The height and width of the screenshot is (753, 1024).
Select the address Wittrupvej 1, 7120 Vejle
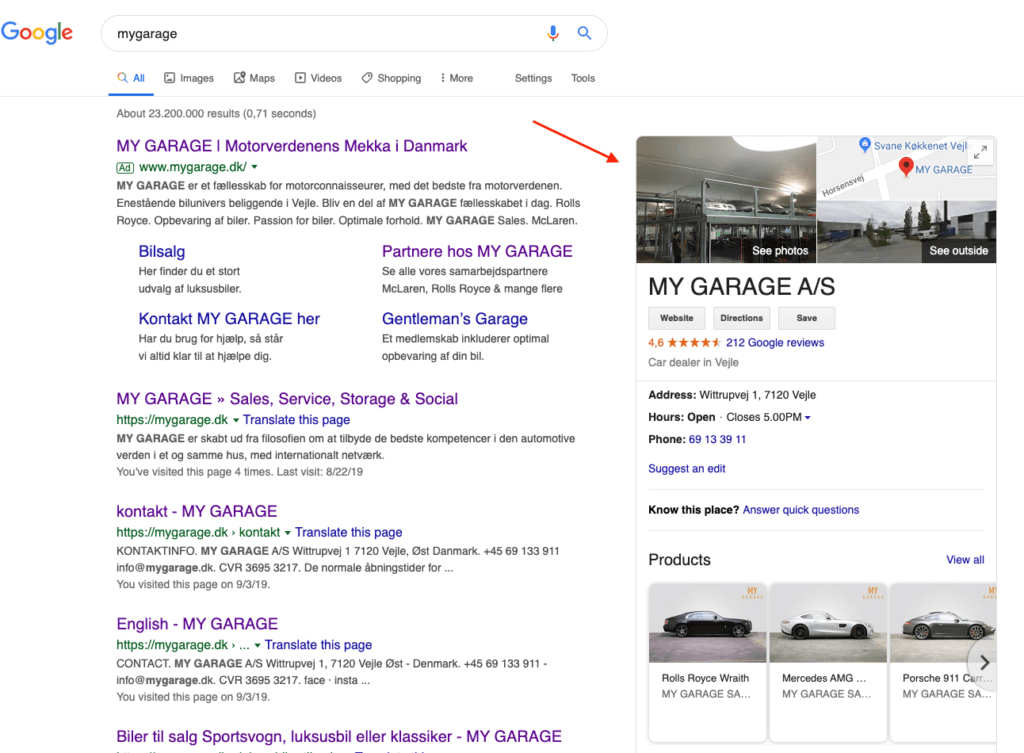pos(757,395)
